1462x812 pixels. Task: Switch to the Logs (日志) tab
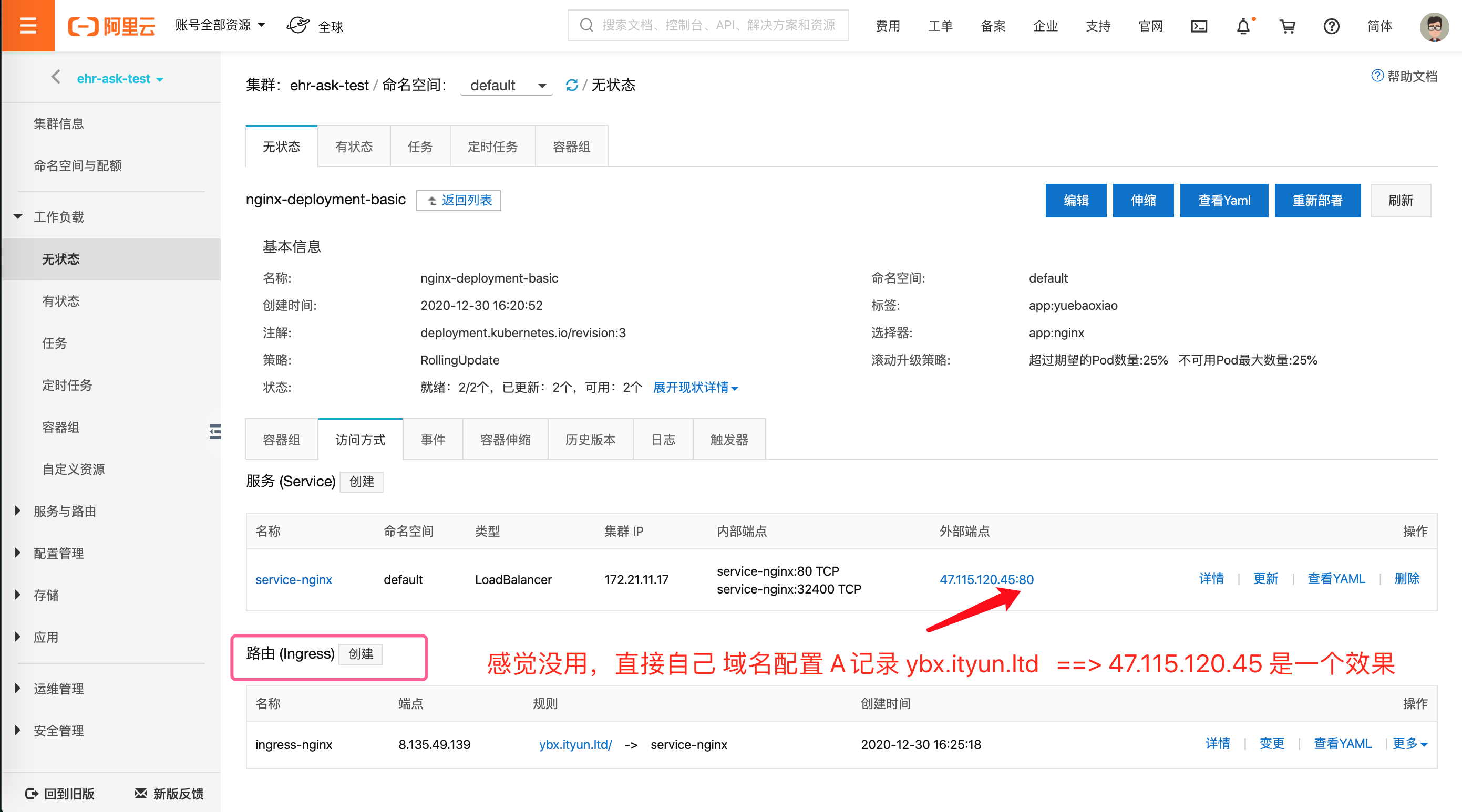pyautogui.click(x=663, y=440)
